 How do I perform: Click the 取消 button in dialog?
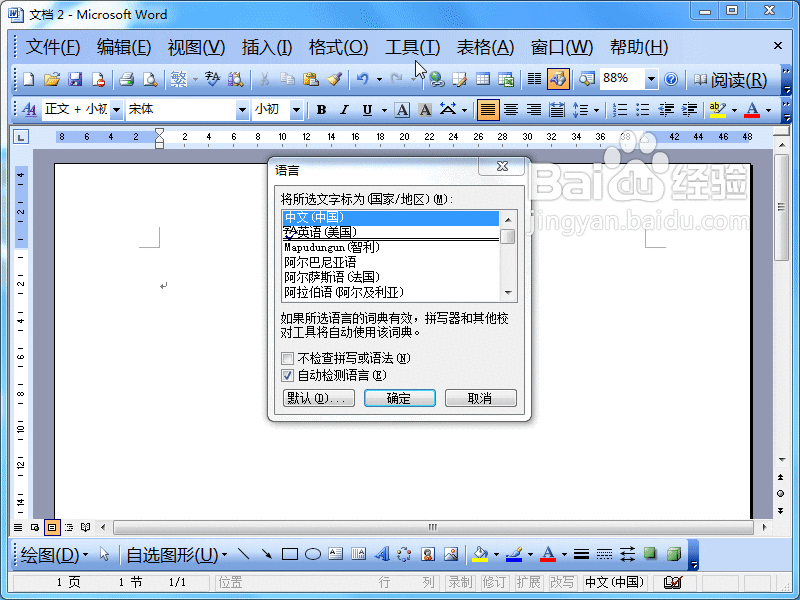[481, 398]
